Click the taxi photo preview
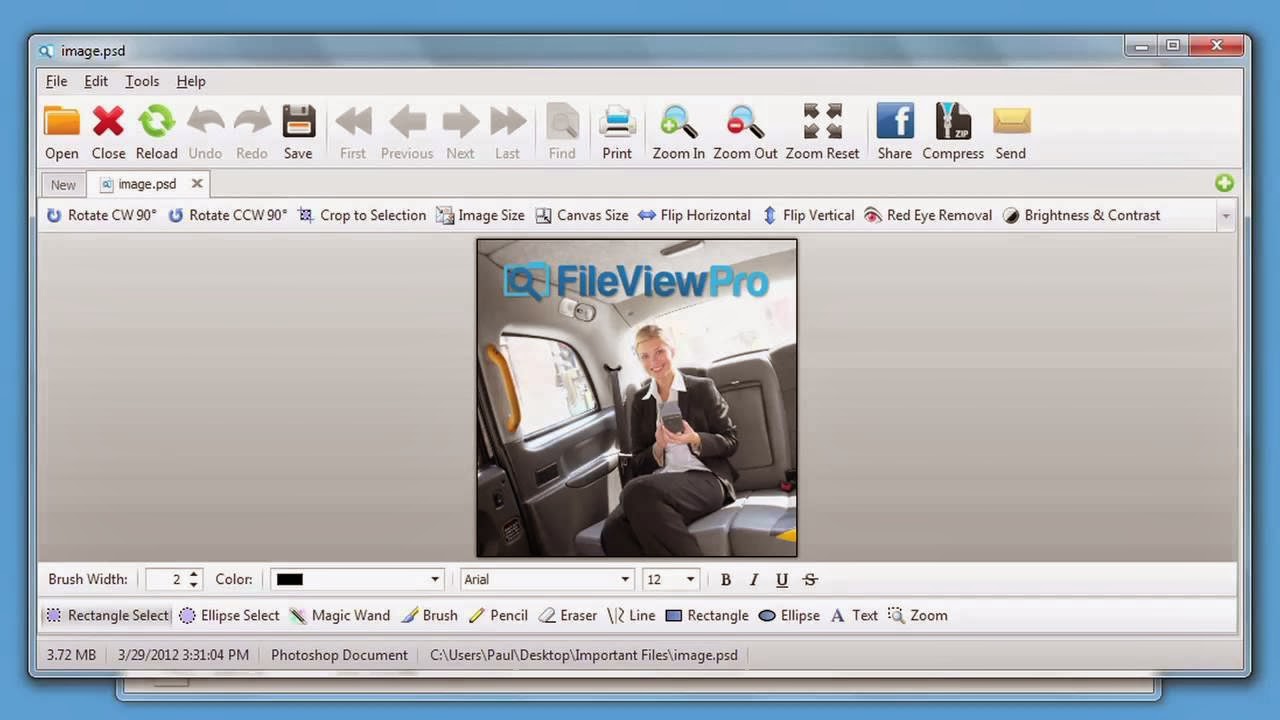Viewport: 1280px width, 720px height. click(637, 397)
